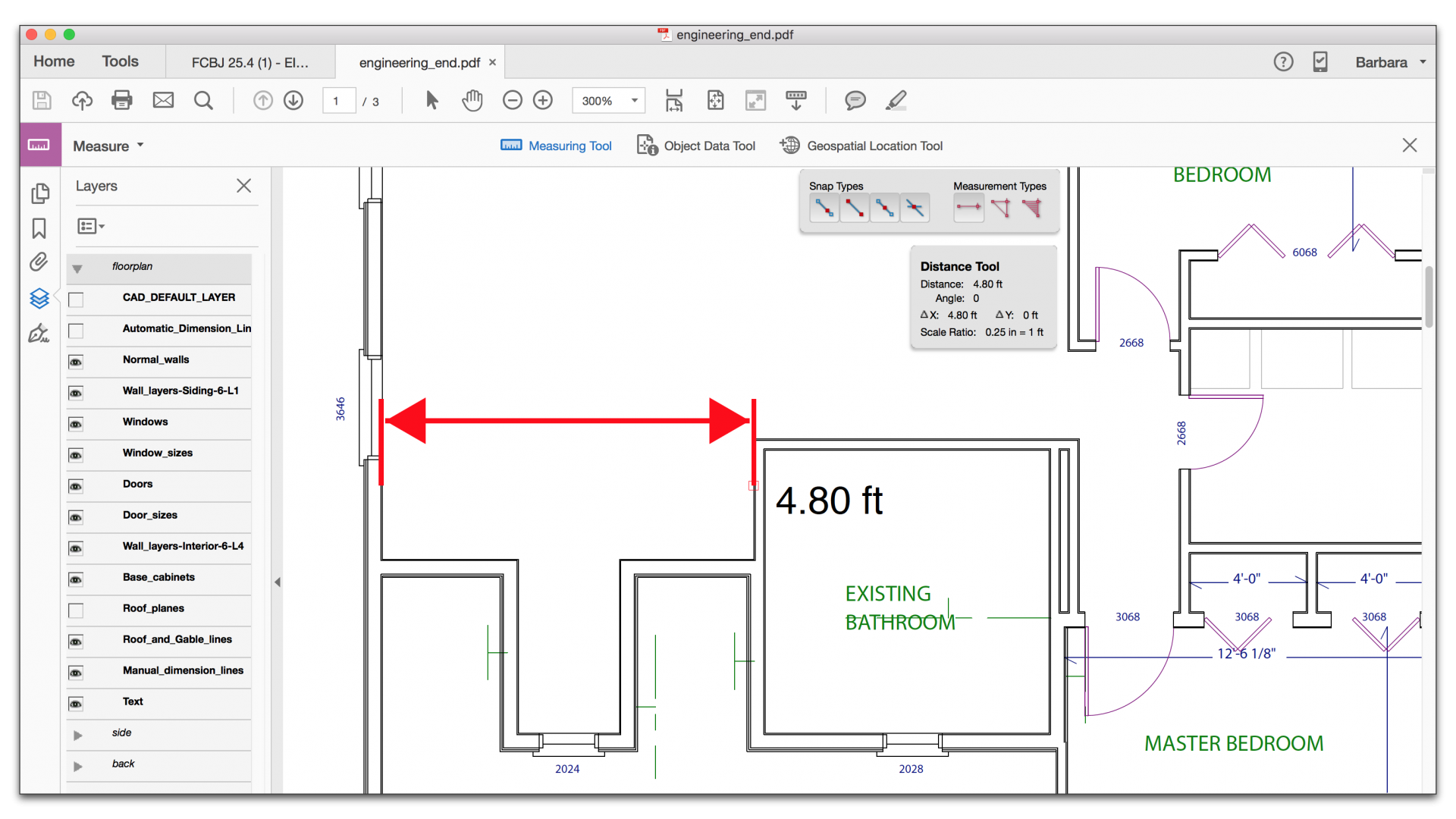Toggle visibility of the Windows layer
This screenshot has height=819, width=1456.
tap(76, 424)
